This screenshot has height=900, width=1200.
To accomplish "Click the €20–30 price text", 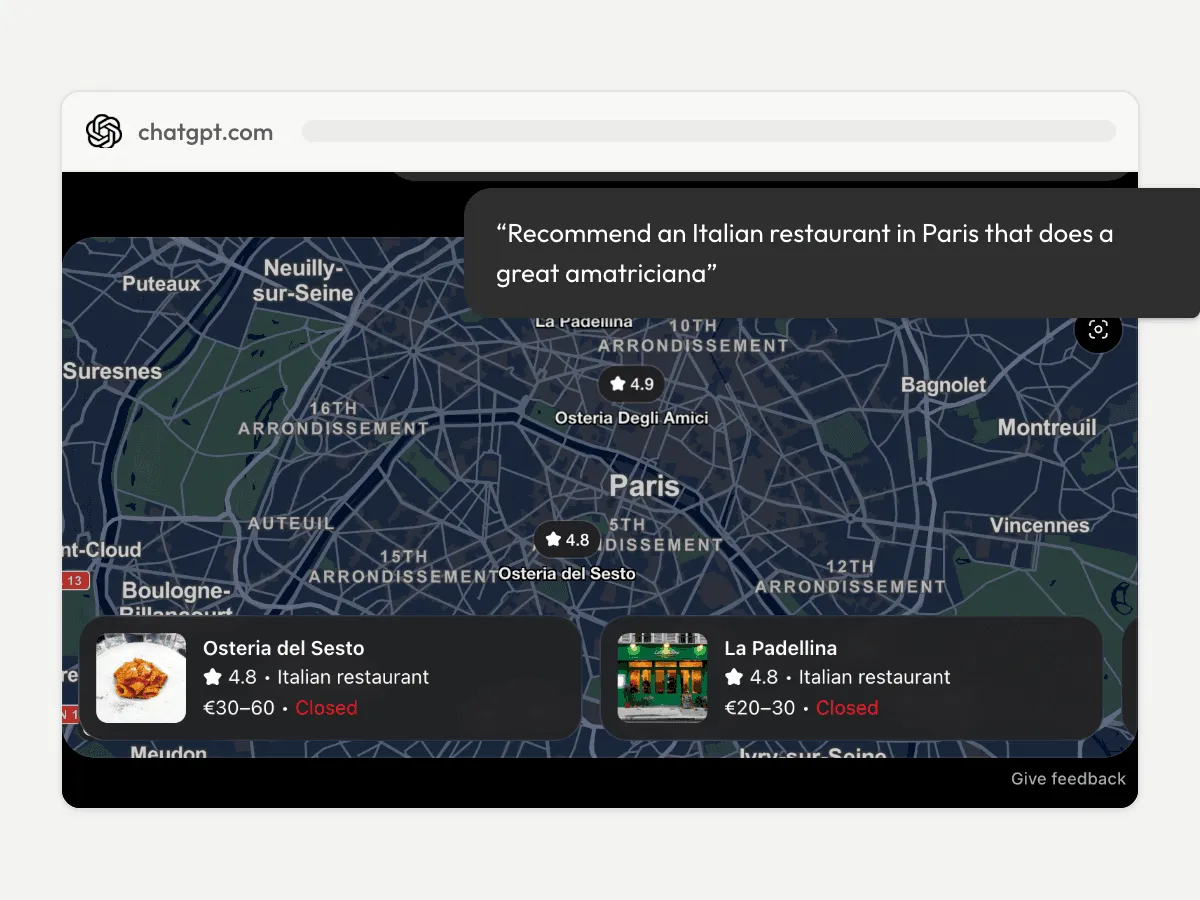I will tap(760, 708).
